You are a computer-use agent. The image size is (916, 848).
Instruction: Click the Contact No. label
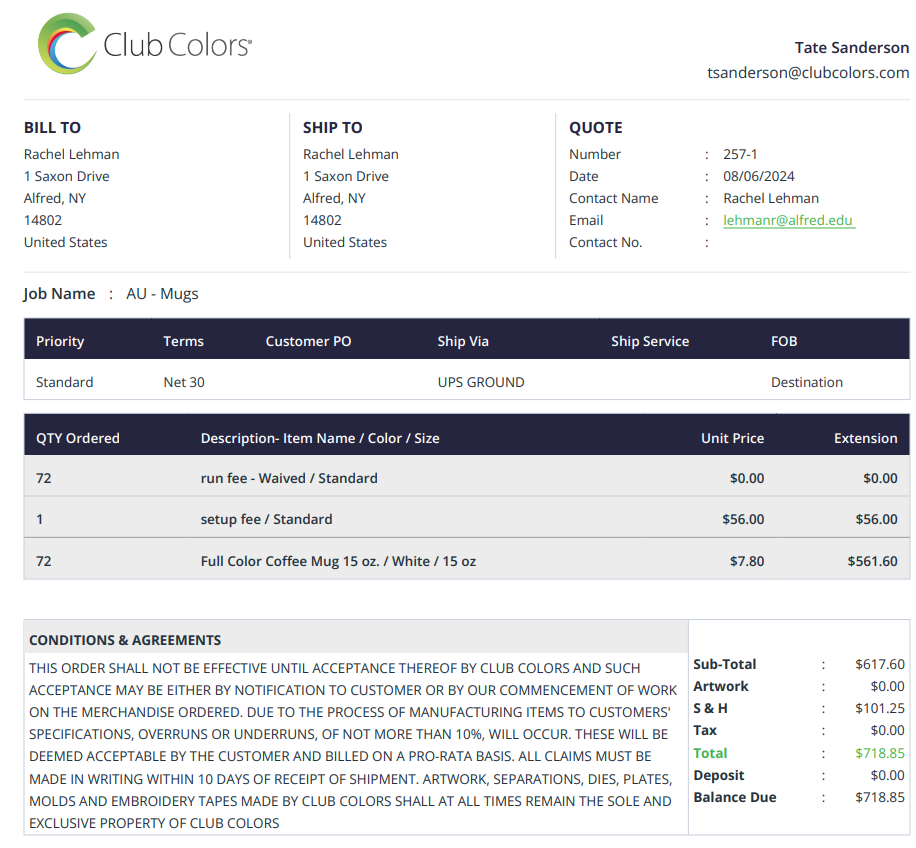[x=606, y=242]
